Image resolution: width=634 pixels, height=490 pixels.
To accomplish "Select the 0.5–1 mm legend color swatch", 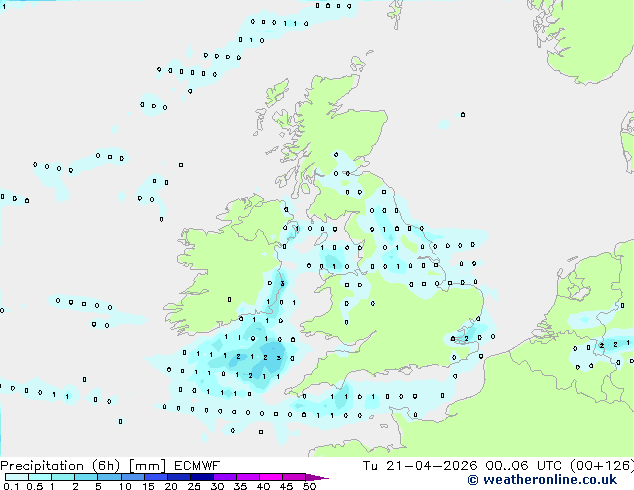I will (40, 477).
